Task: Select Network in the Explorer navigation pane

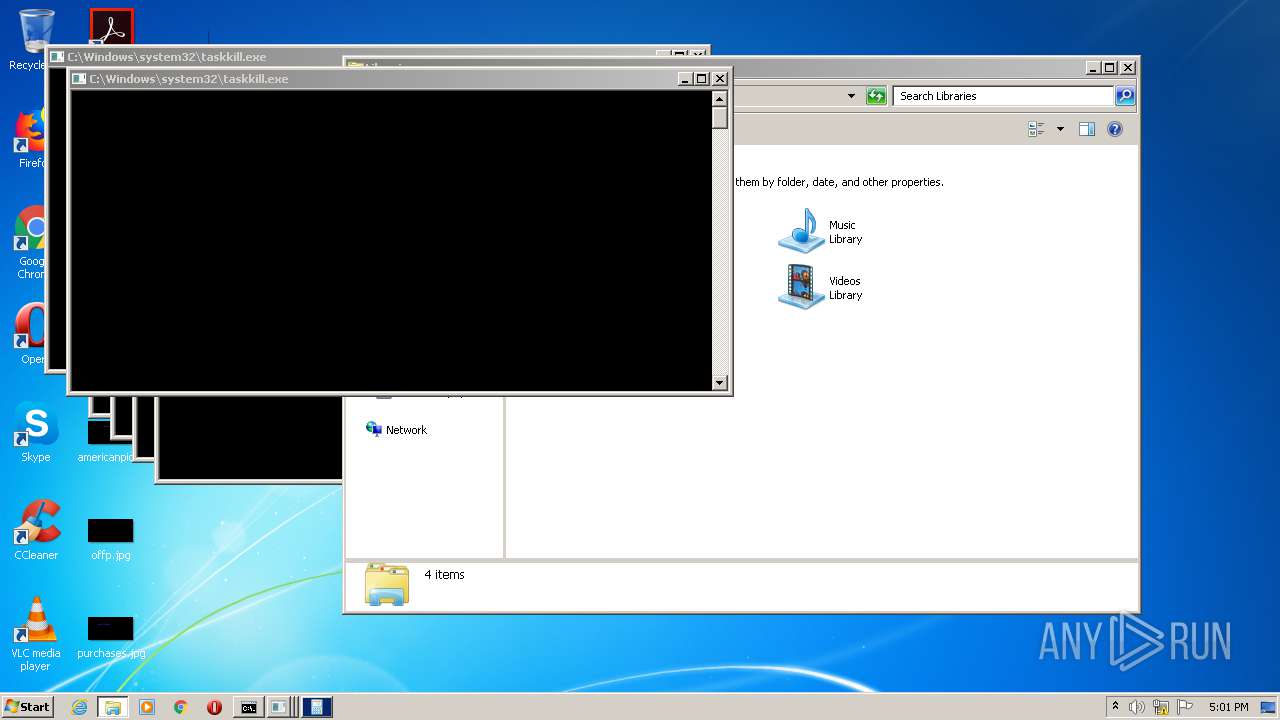Action: click(397, 429)
